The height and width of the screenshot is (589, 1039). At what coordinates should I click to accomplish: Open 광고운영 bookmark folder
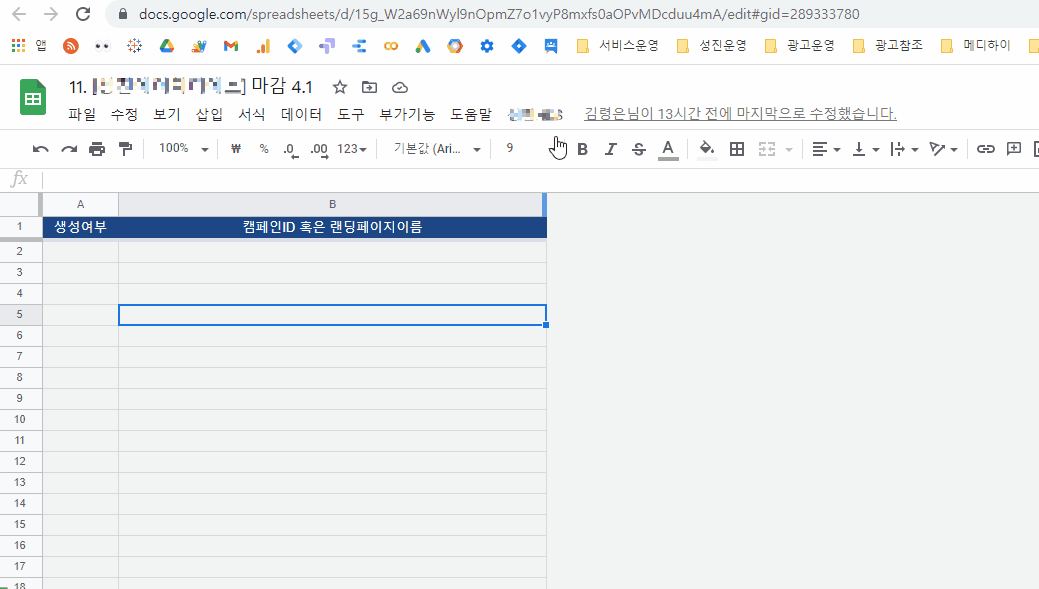(799, 45)
